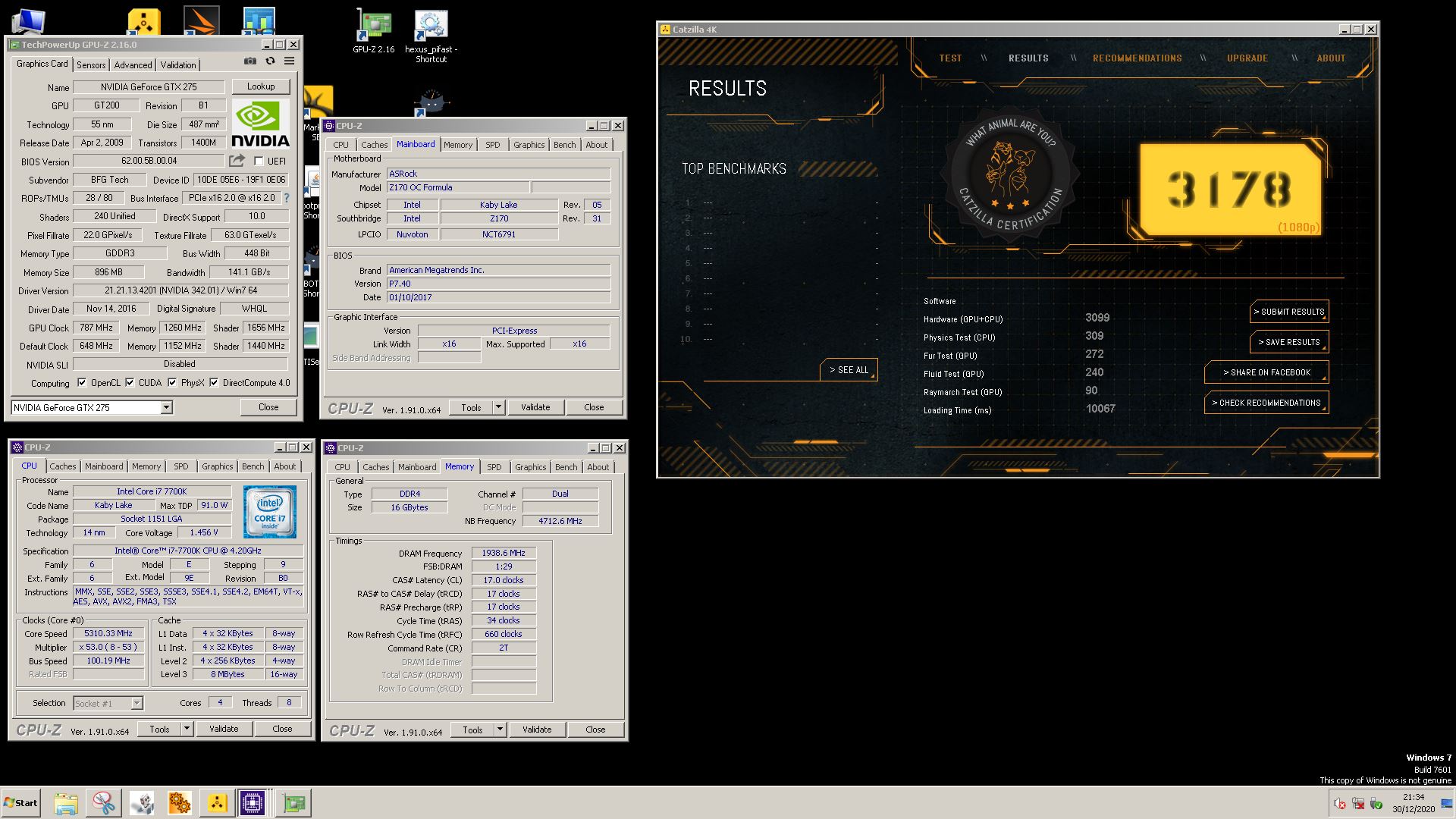The width and height of the screenshot is (1456, 819).
Task: Click the Close button in GPU-Z
Action: 268,407
